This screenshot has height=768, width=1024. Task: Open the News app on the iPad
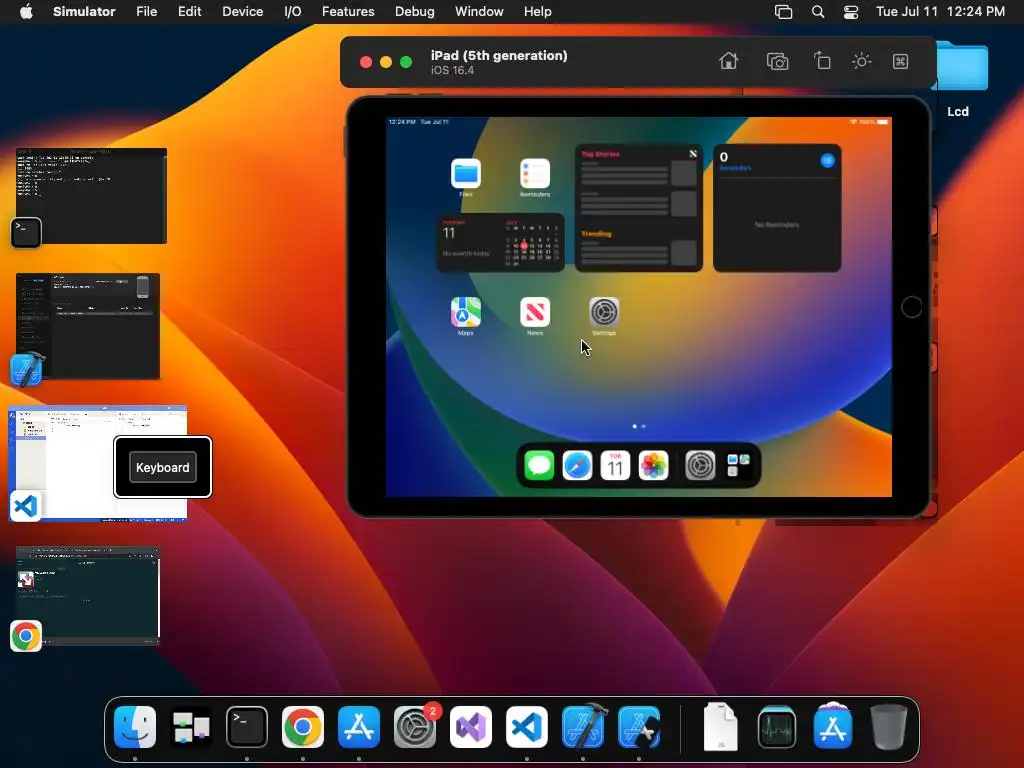pos(535,312)
